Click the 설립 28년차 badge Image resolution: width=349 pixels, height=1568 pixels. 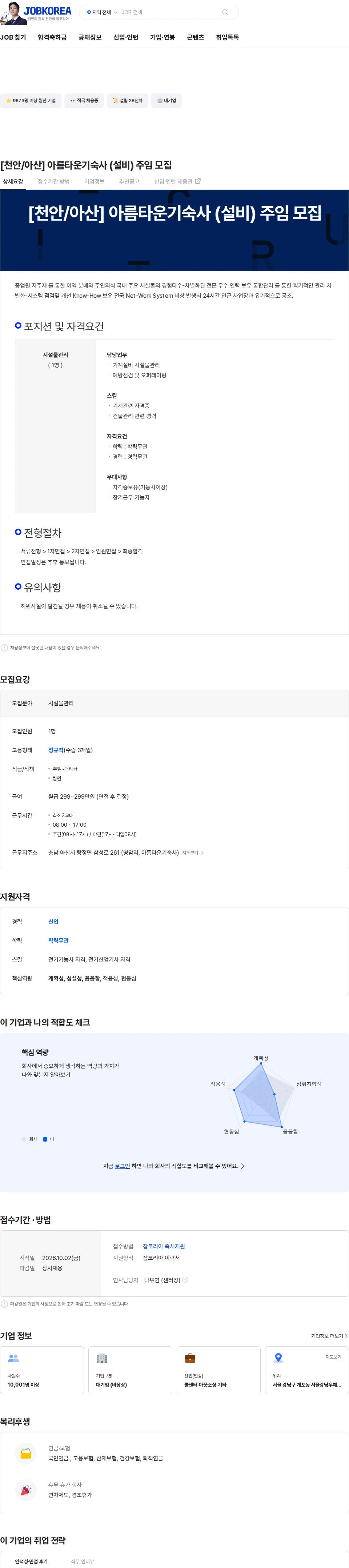pos(127,100)
